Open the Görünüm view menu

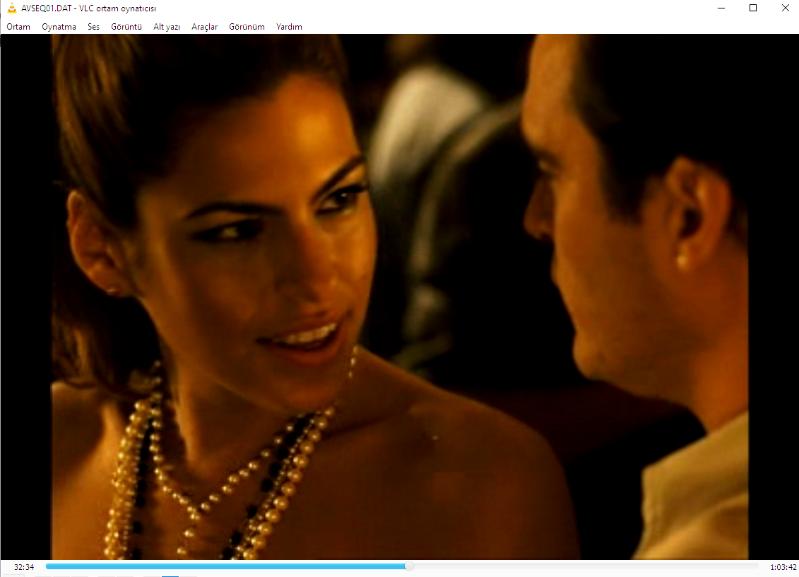247,27
